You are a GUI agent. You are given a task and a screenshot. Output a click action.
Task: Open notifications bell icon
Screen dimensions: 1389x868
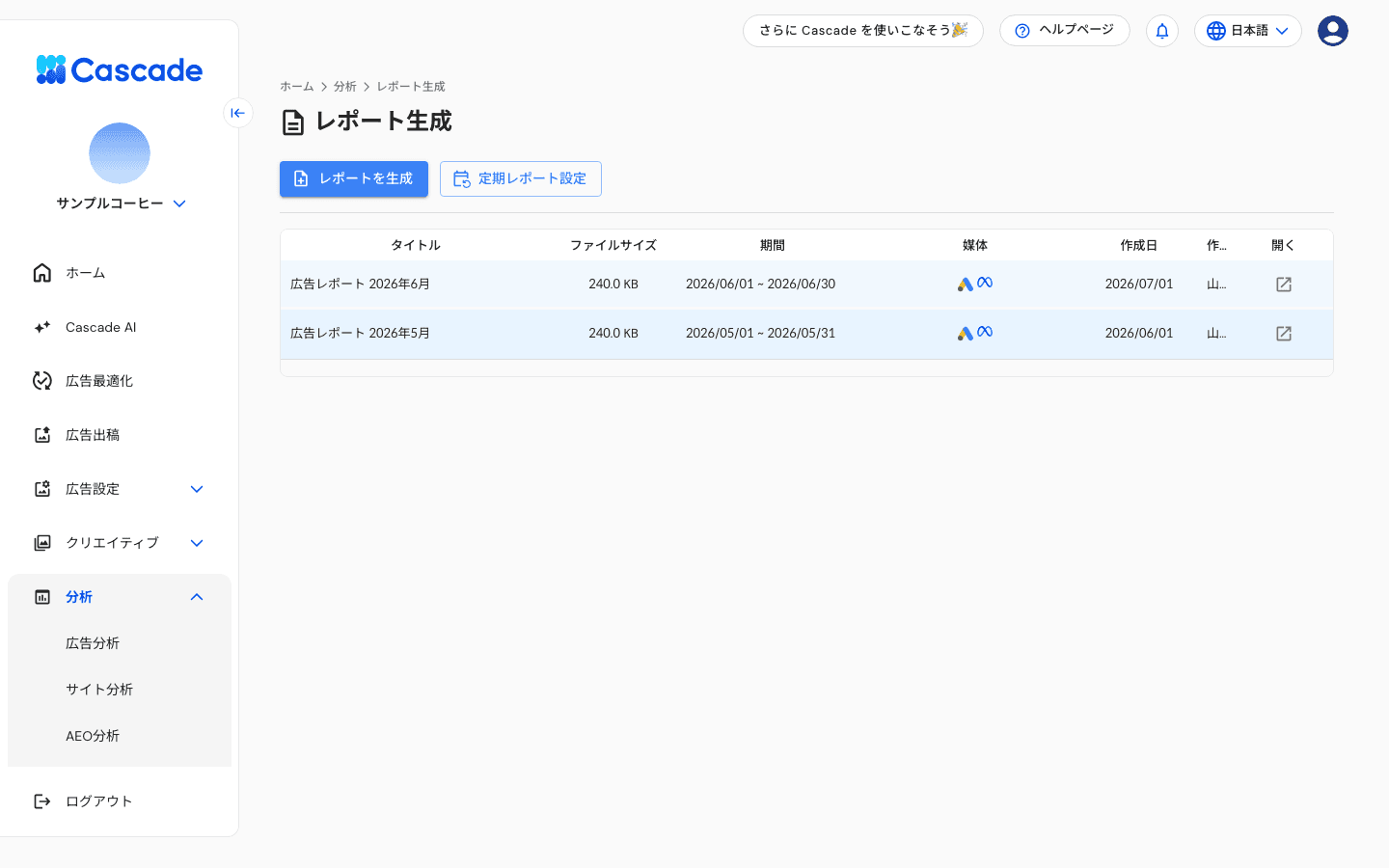click(x=1162, y=31)
